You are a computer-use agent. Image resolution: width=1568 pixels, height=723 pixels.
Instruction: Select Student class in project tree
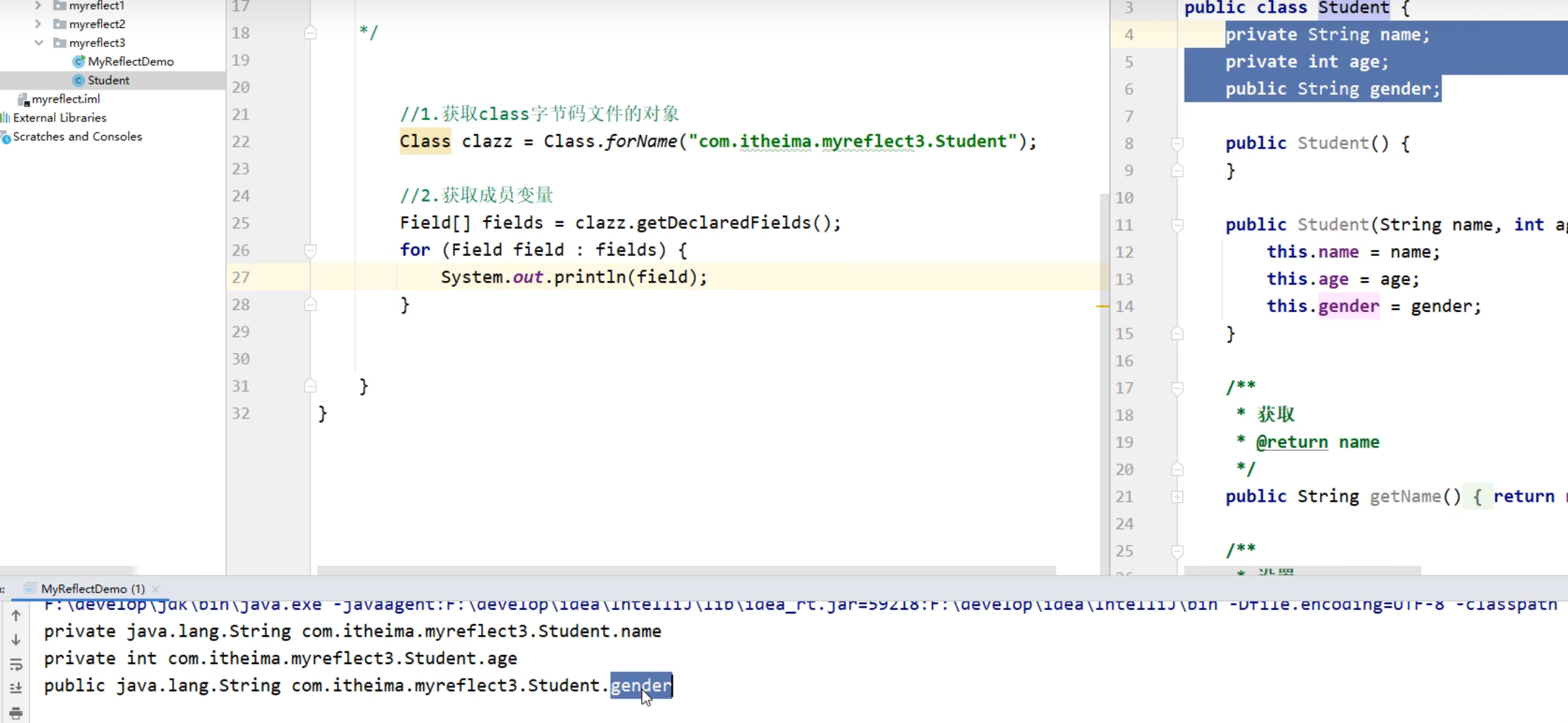point(108,80)
